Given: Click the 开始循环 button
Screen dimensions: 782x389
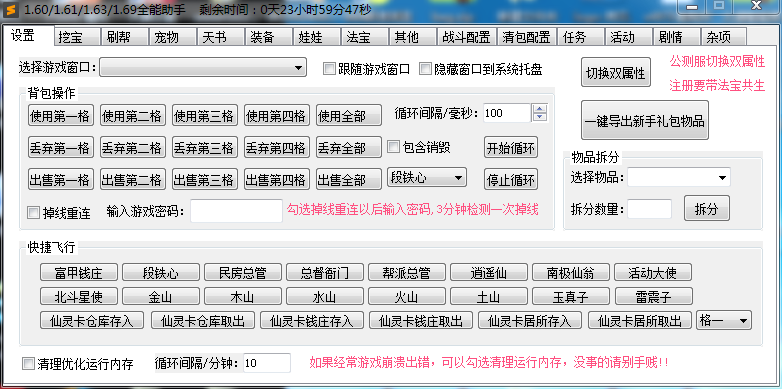Looking at the screenshot, I should pos(511,147).
